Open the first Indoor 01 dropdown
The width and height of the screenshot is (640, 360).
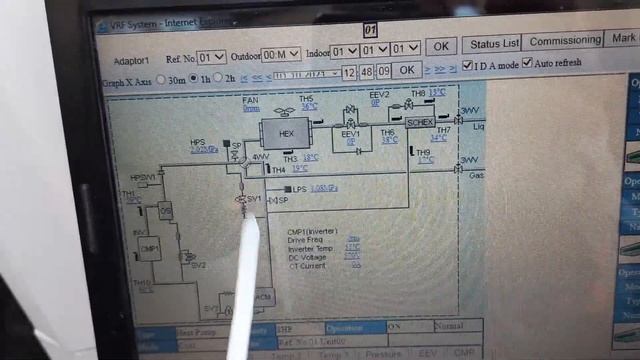(344, 52)
